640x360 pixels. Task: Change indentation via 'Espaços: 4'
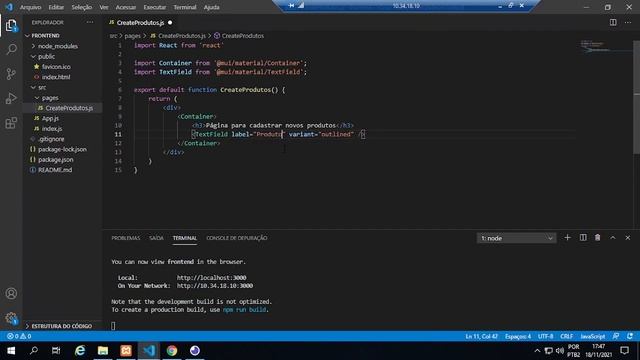518,336
